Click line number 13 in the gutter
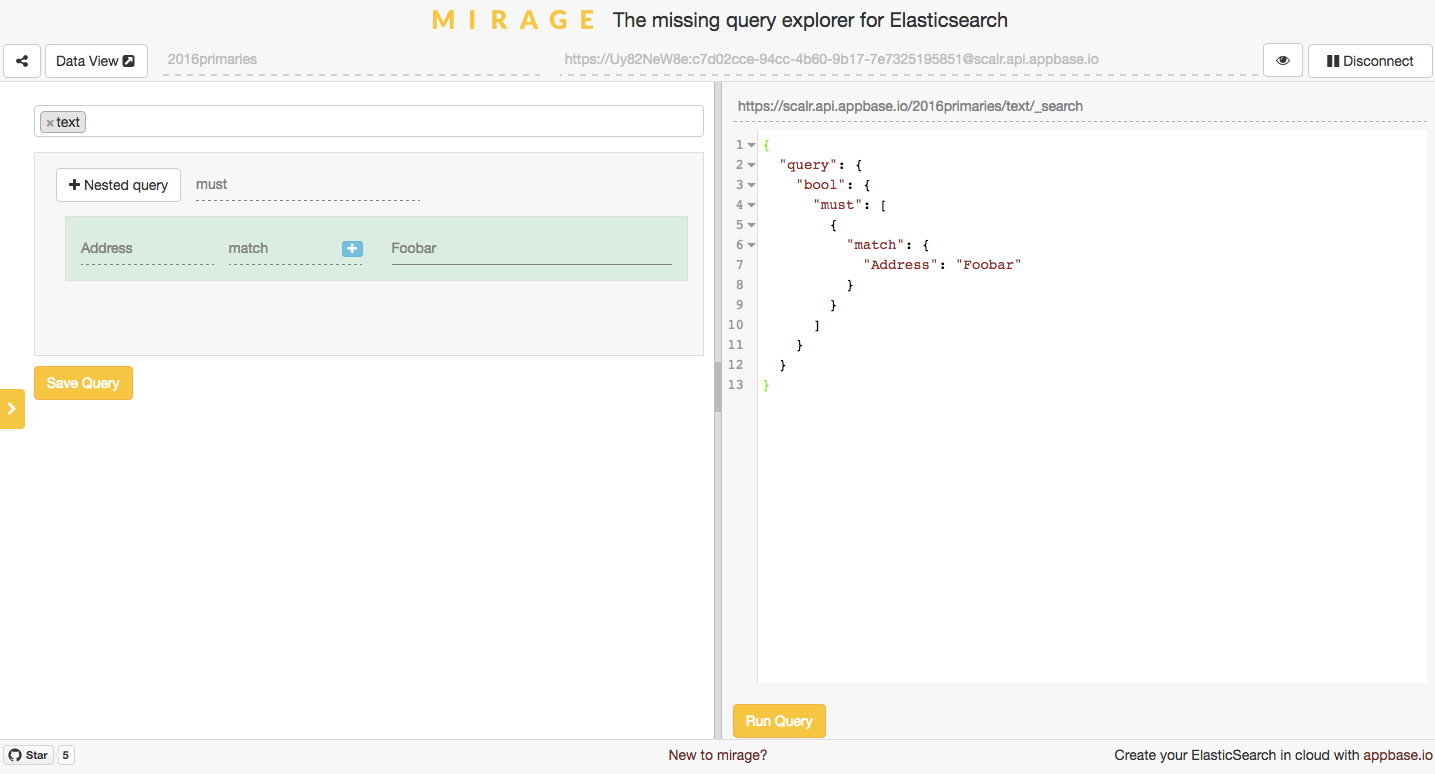Screen dimensions: 1435x774 (736, 385)
